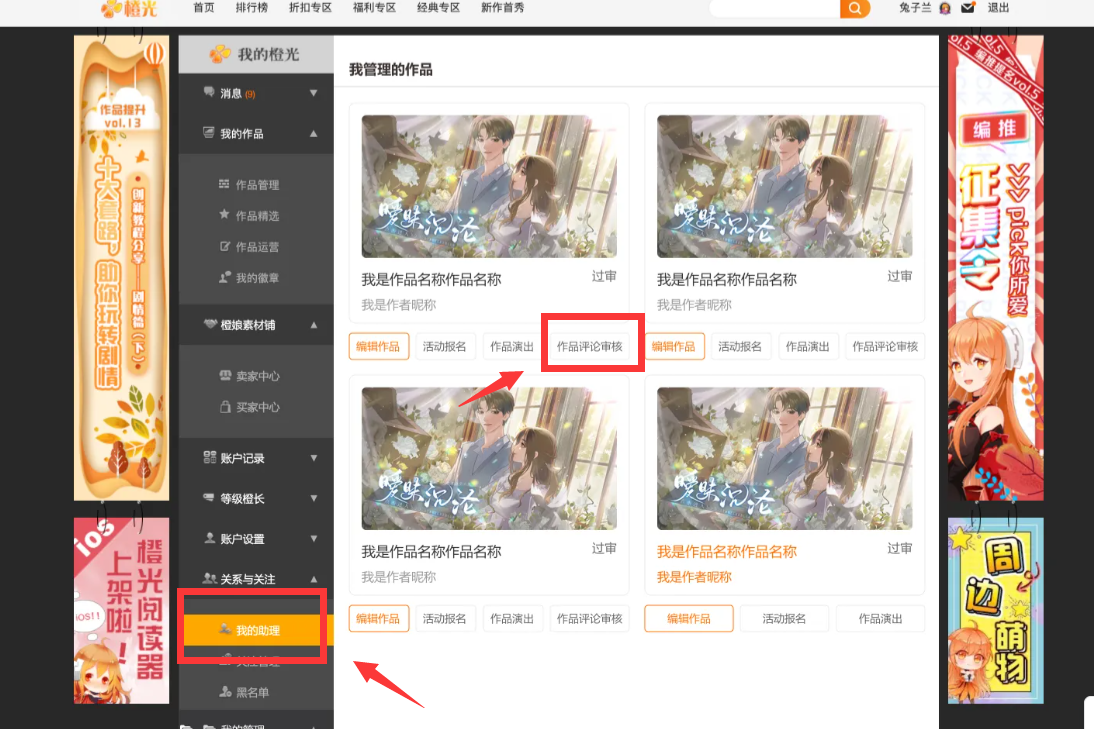
Task: Click 退出 to log out
Action: (x=998, y=8)
